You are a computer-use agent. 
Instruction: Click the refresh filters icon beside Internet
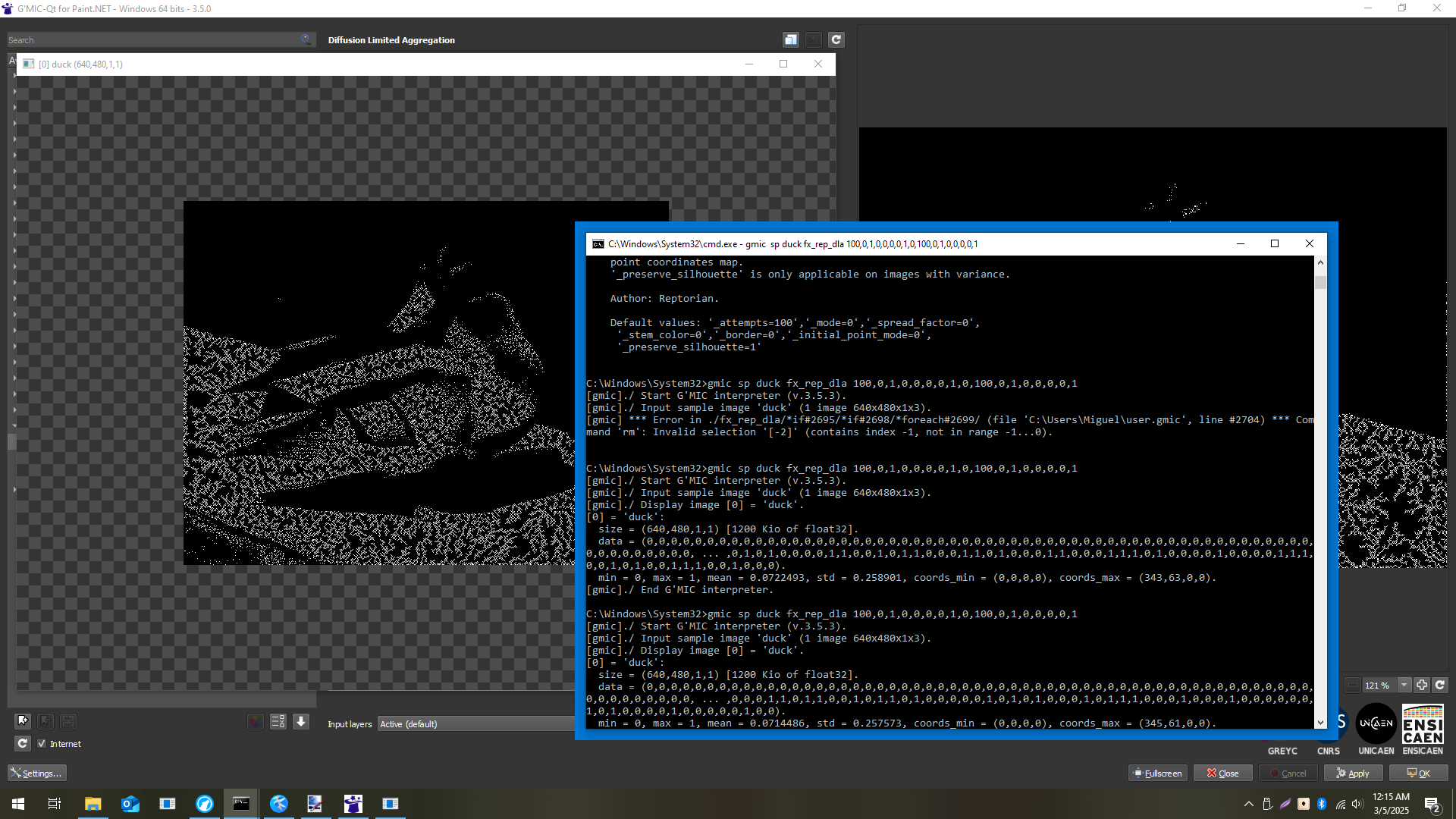tap(23, 744)
